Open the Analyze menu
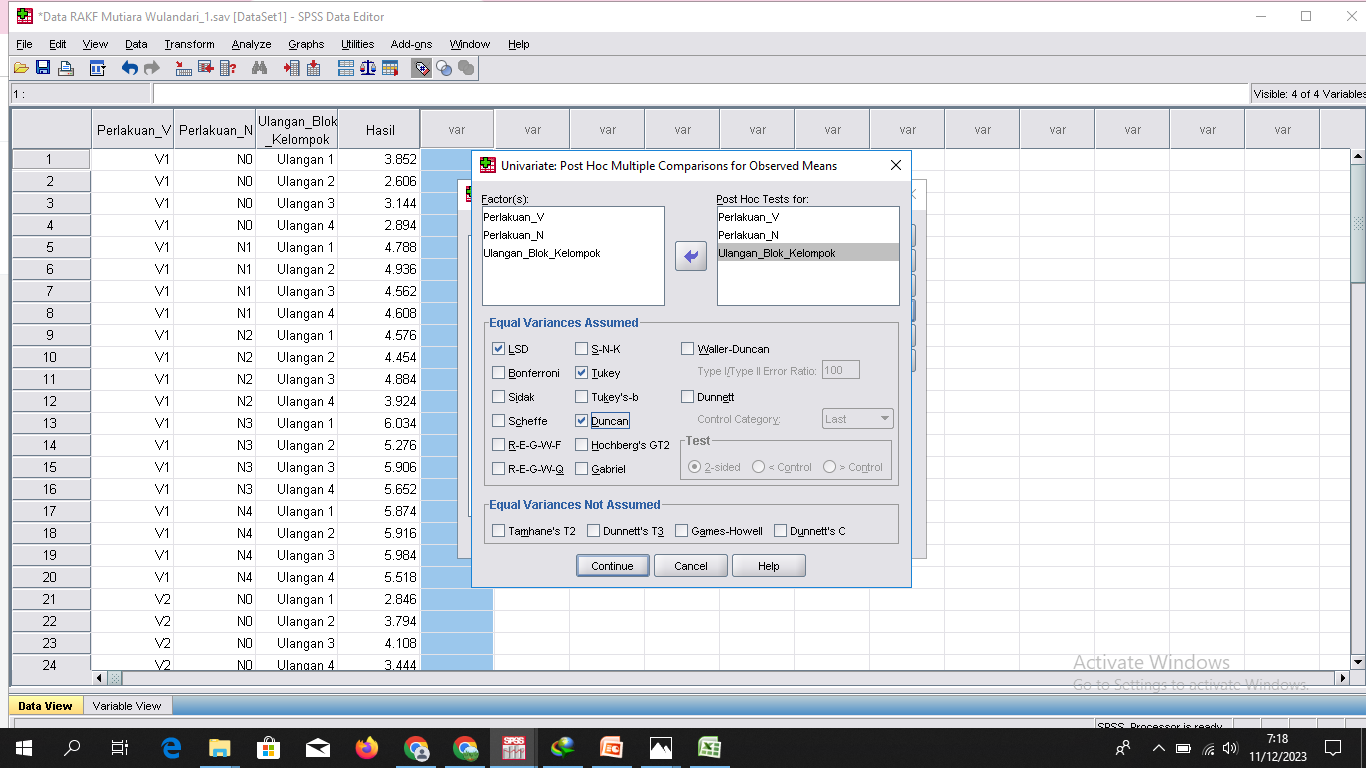Image resolution: width=1366 pixels, height=768 pixels. pos(251,44)
